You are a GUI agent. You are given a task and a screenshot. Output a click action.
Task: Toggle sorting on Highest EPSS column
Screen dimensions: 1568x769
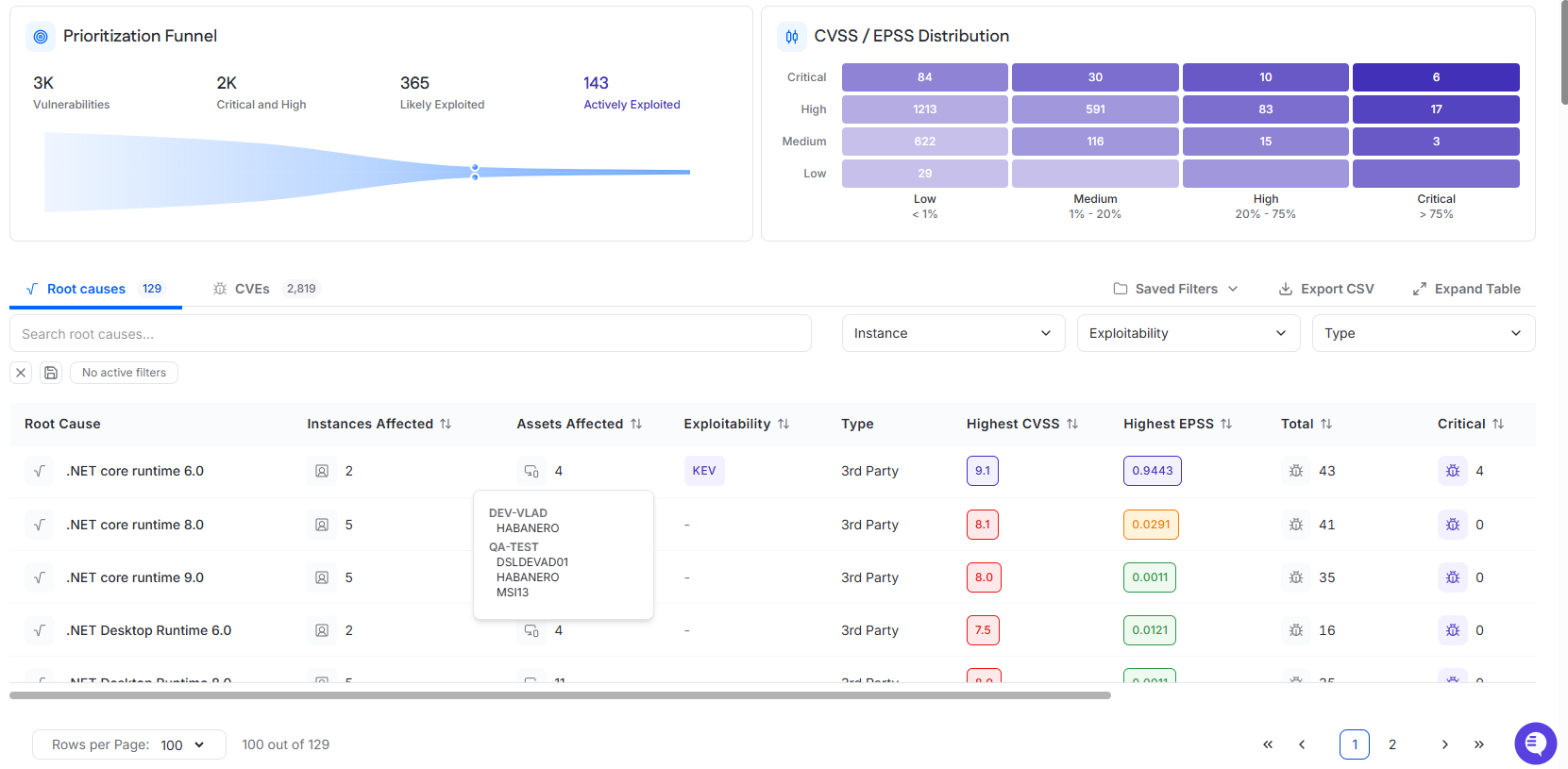pos(1226,425)
